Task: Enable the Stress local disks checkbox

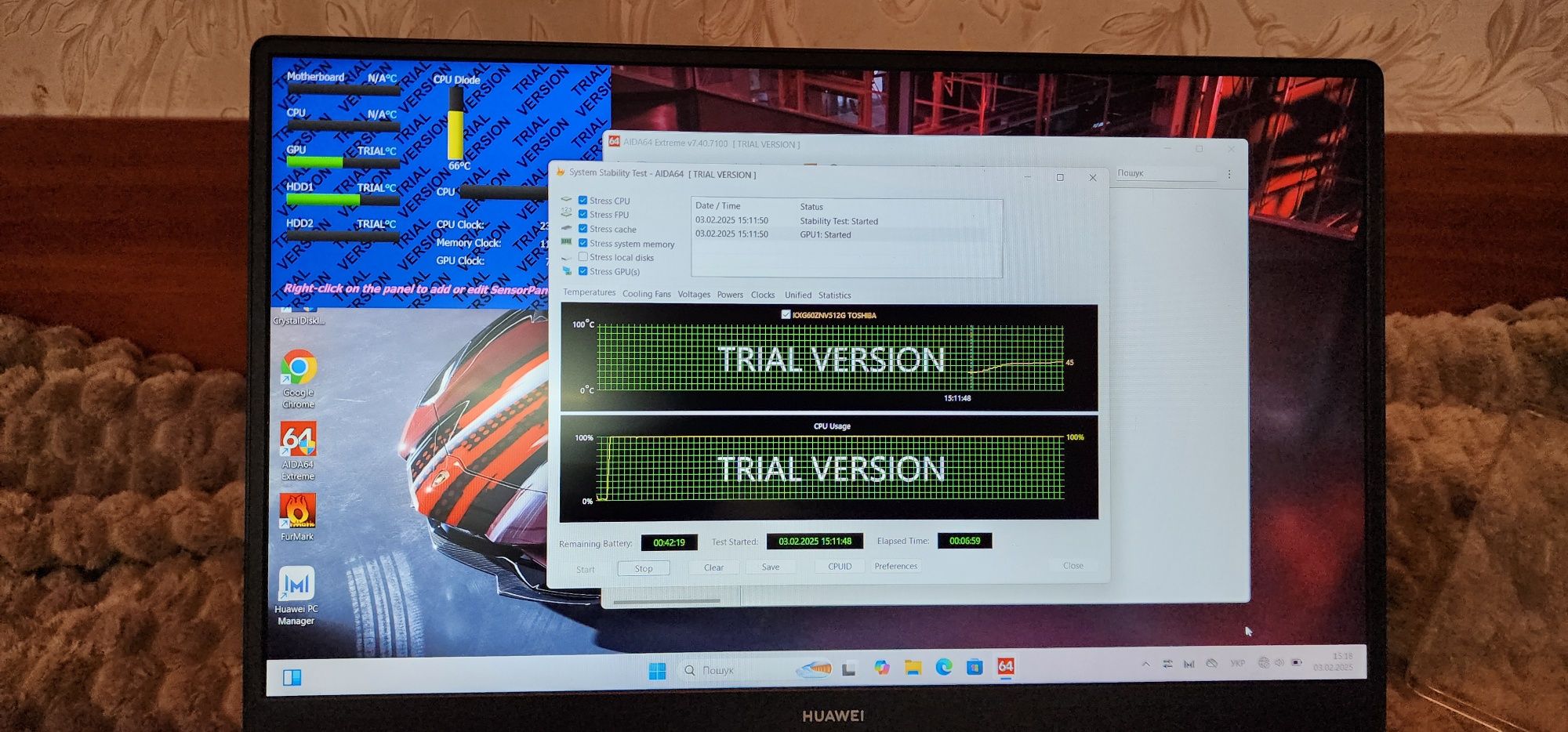Action: pos(583,257)
